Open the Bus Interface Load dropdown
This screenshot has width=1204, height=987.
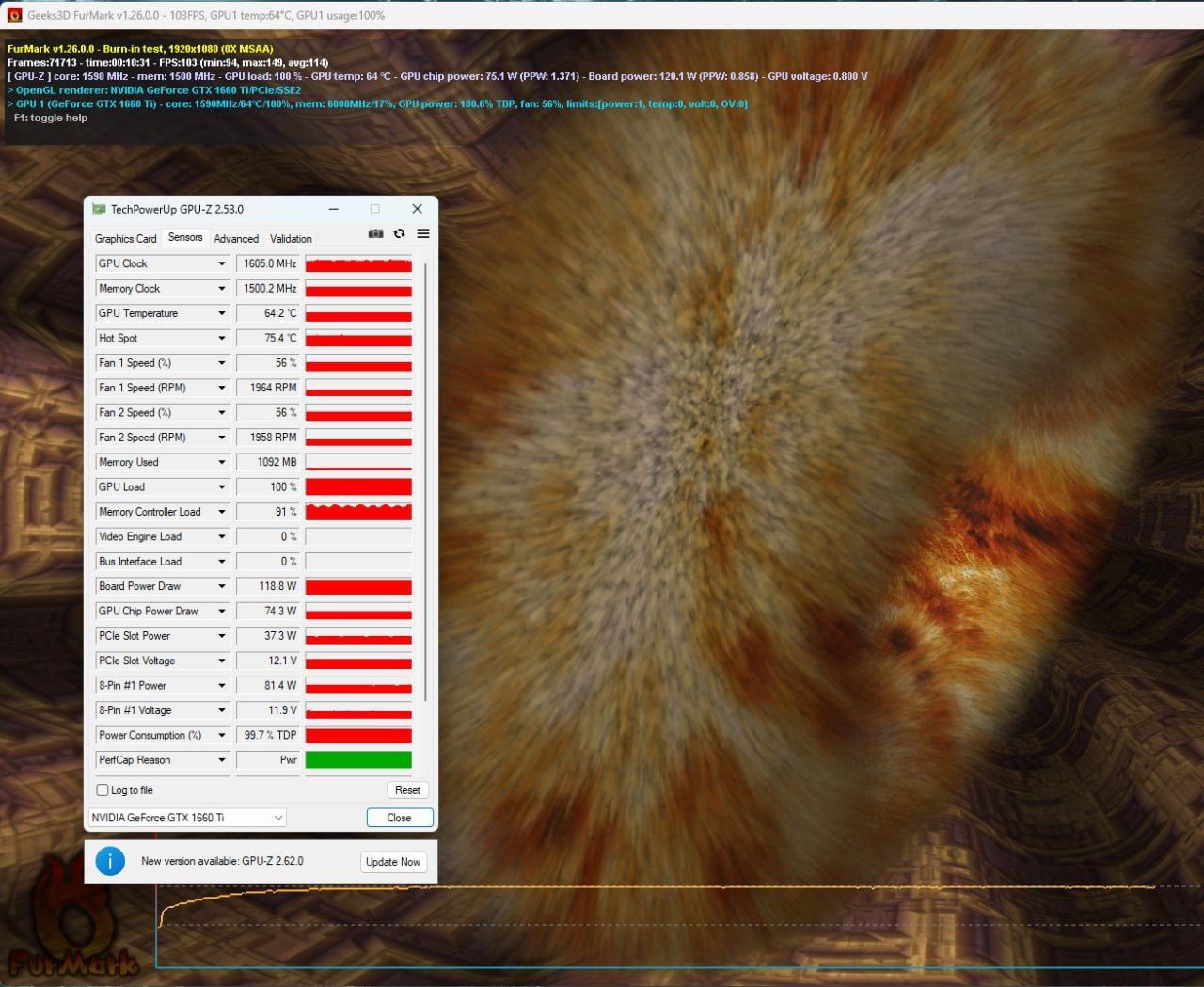[222, 562]
